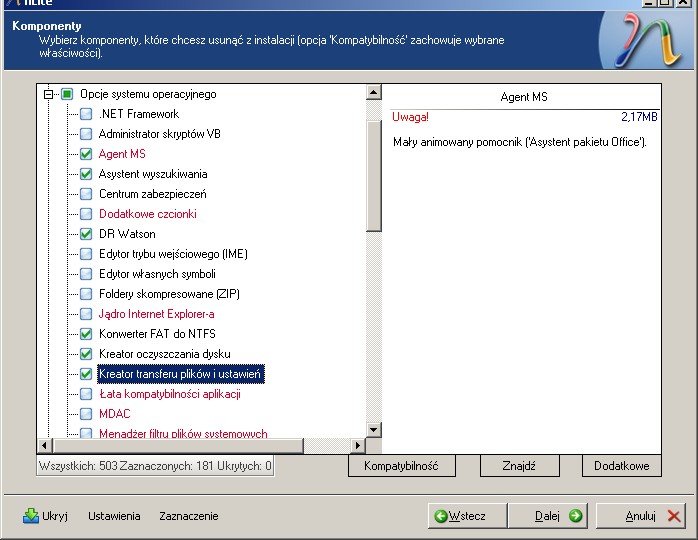This screenshot has width=698, height=540.
Task: Select the MDAC label
Action: point(115,414)
